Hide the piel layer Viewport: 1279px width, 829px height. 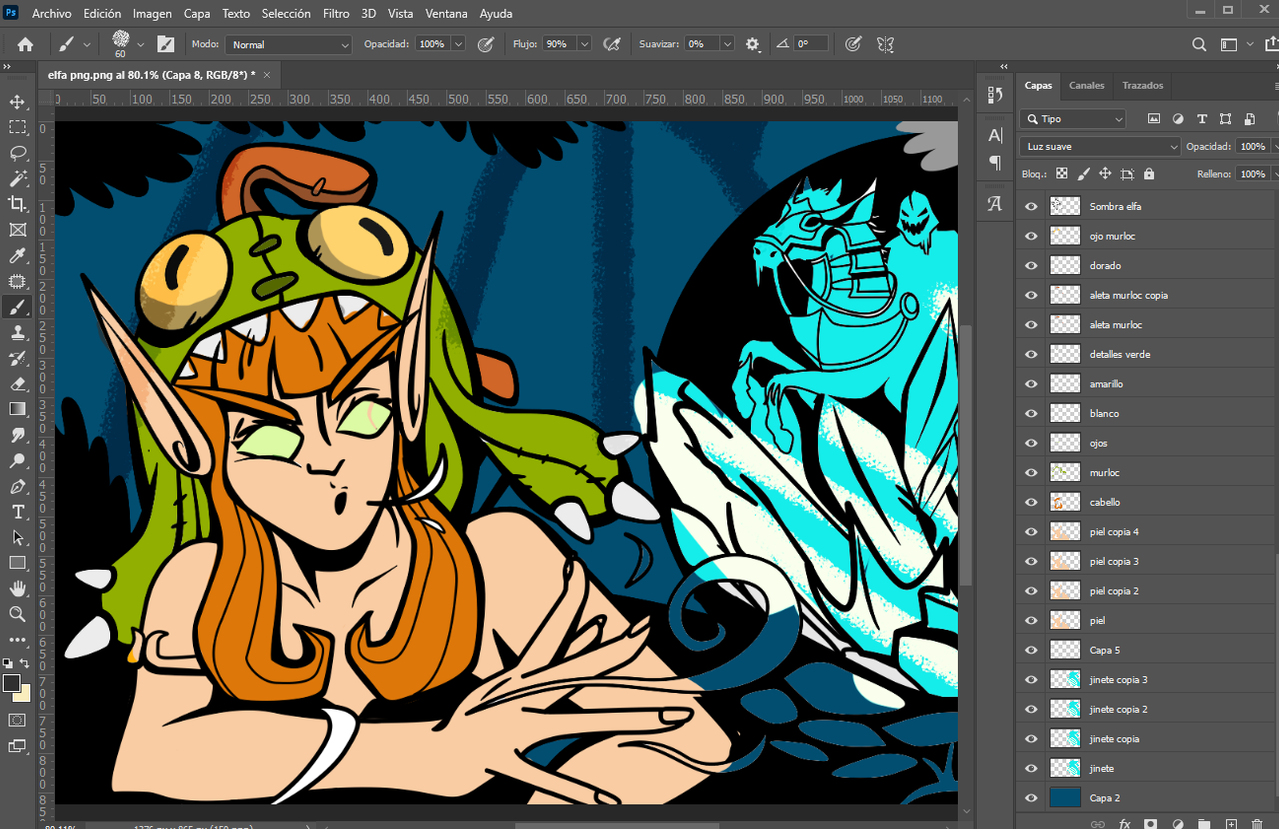[1031, 620]
